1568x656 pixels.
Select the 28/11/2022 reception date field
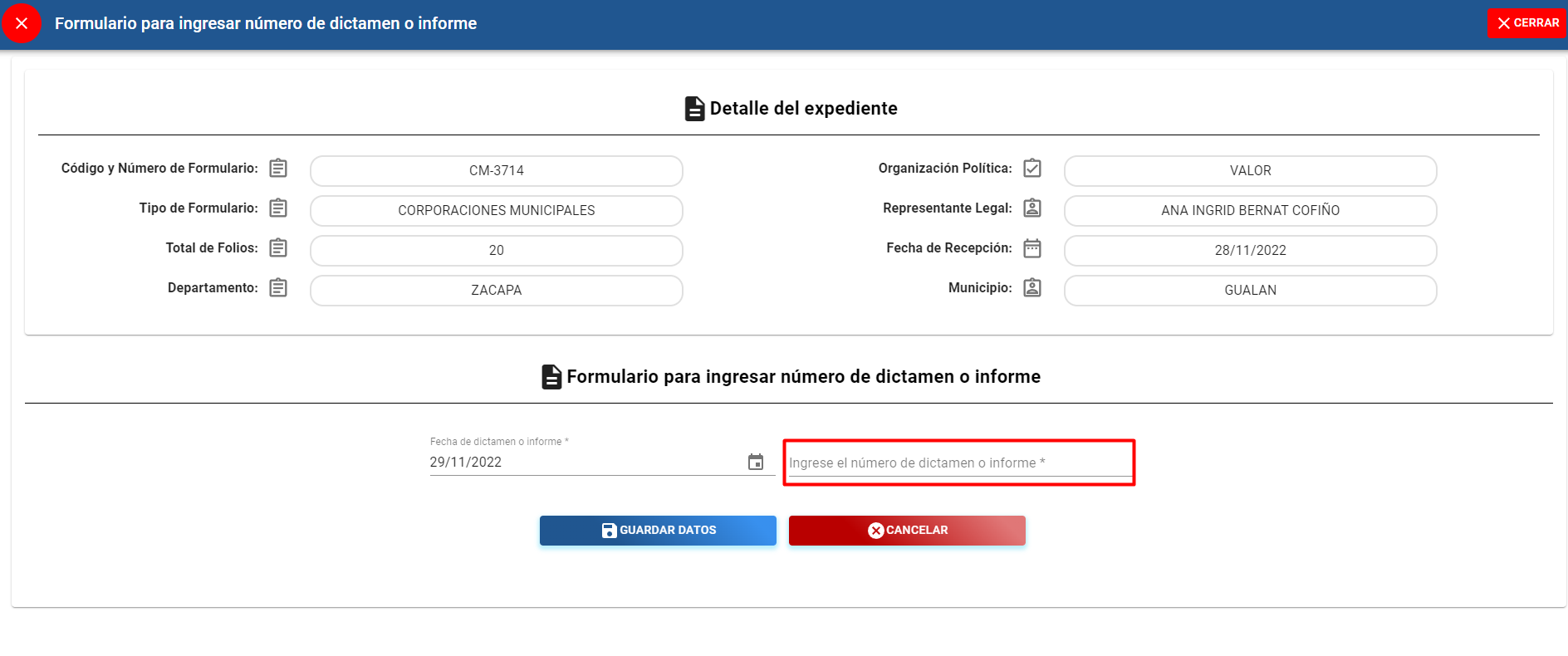click(x=1250, y=251)
